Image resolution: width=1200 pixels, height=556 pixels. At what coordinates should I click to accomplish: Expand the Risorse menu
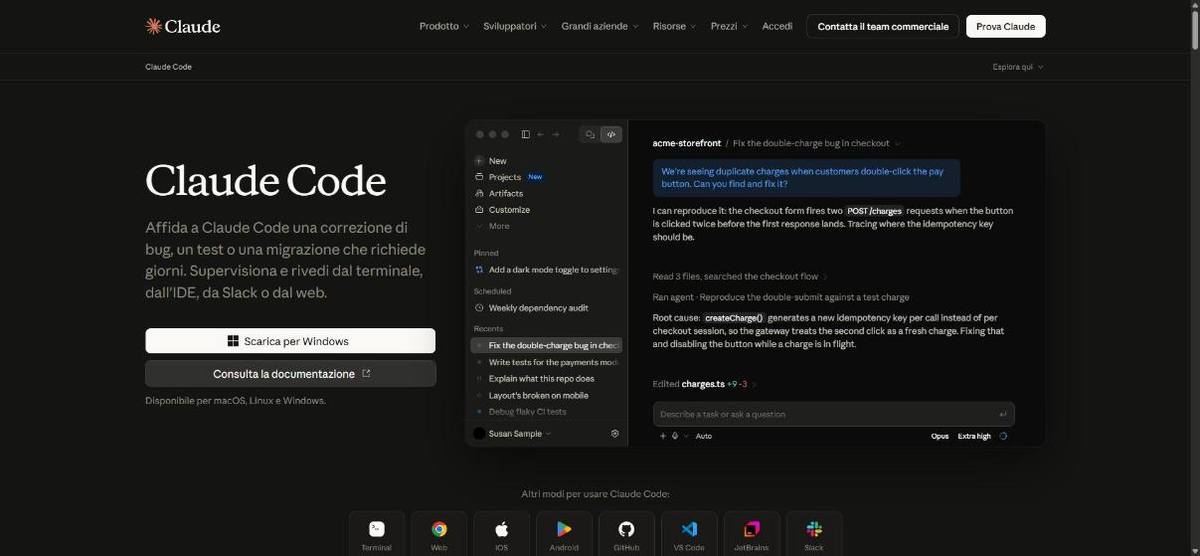click(675, 26)
